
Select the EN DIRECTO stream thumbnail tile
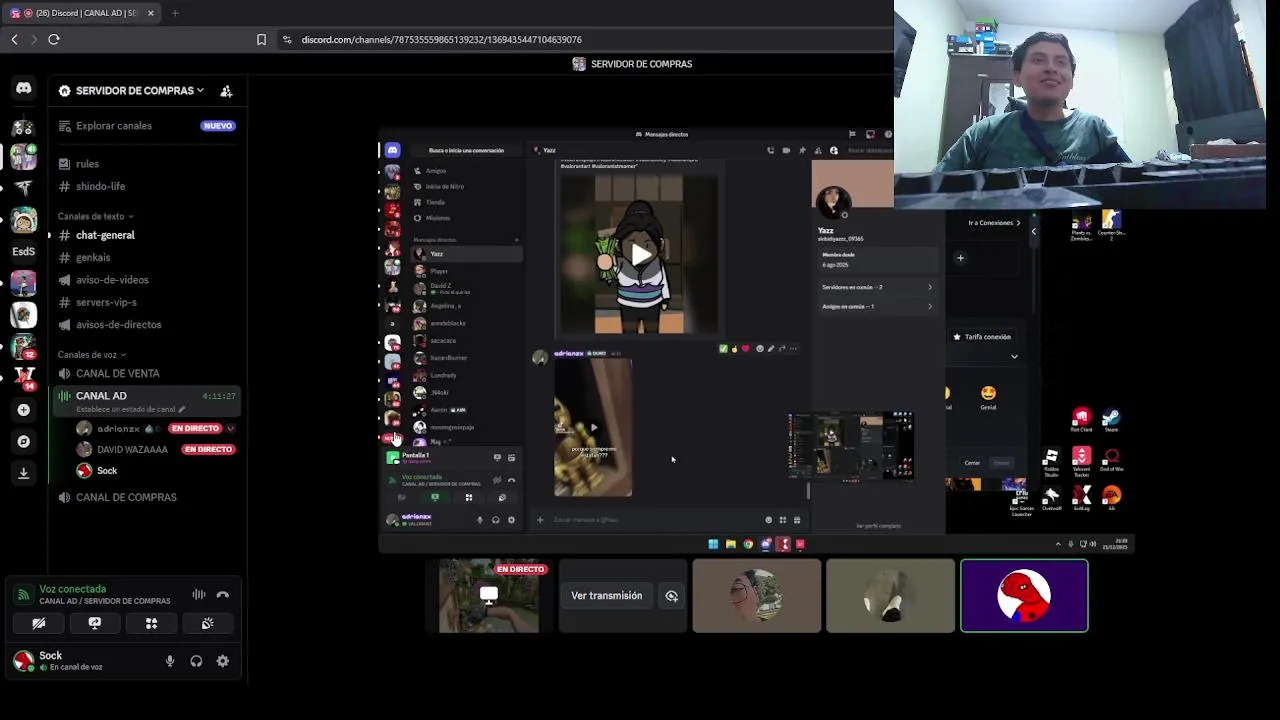coord(489,596)
